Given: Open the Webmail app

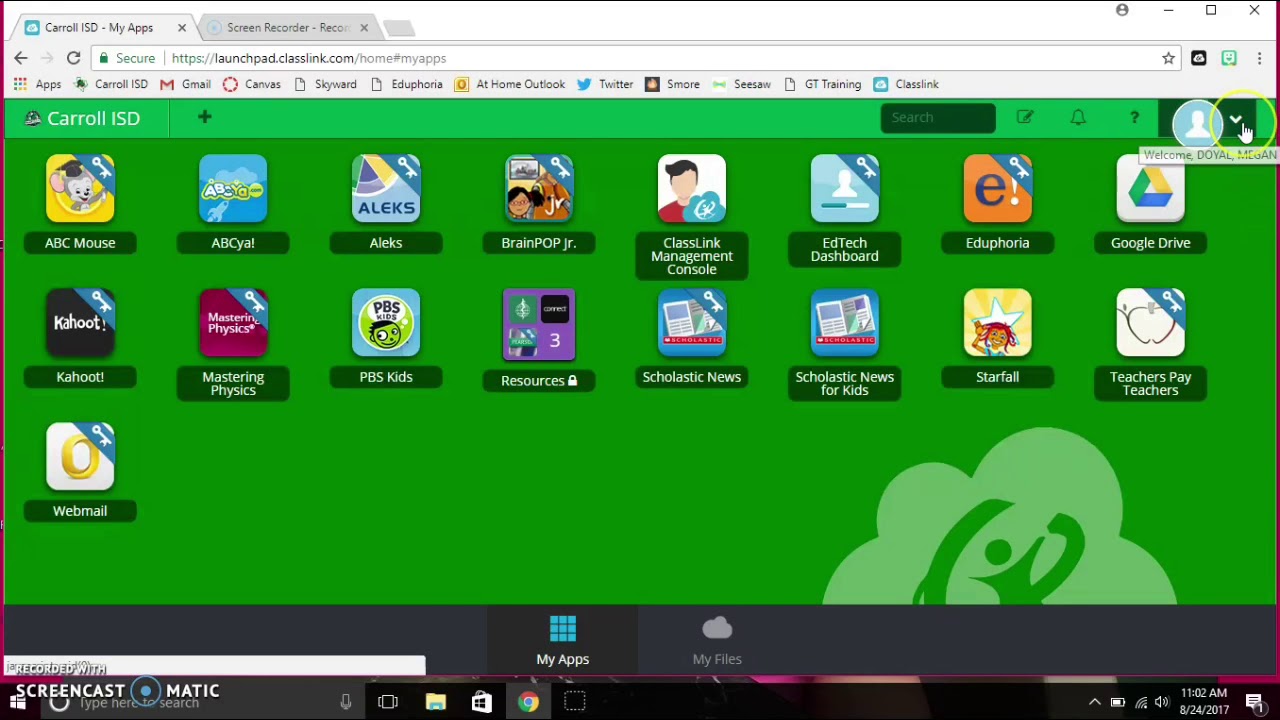Looking at the screenshot, I should click(x=80, y=457).
